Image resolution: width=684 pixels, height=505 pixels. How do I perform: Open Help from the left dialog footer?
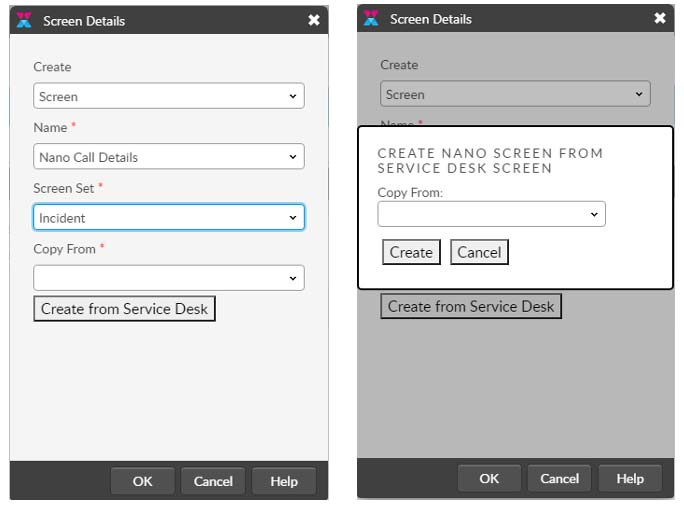(284, 481)
